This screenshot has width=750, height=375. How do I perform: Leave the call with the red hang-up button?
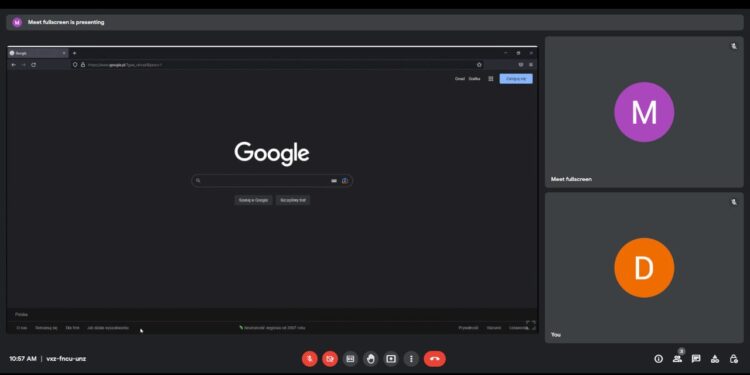434,359
